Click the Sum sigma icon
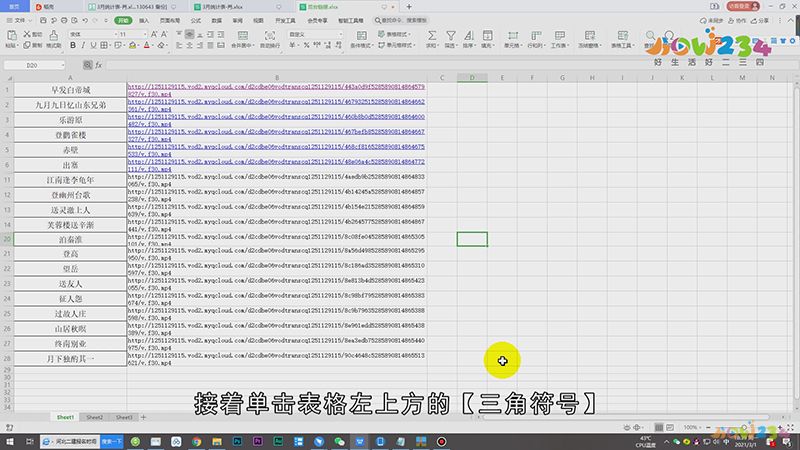800x450 pixels. coord(432,36)
